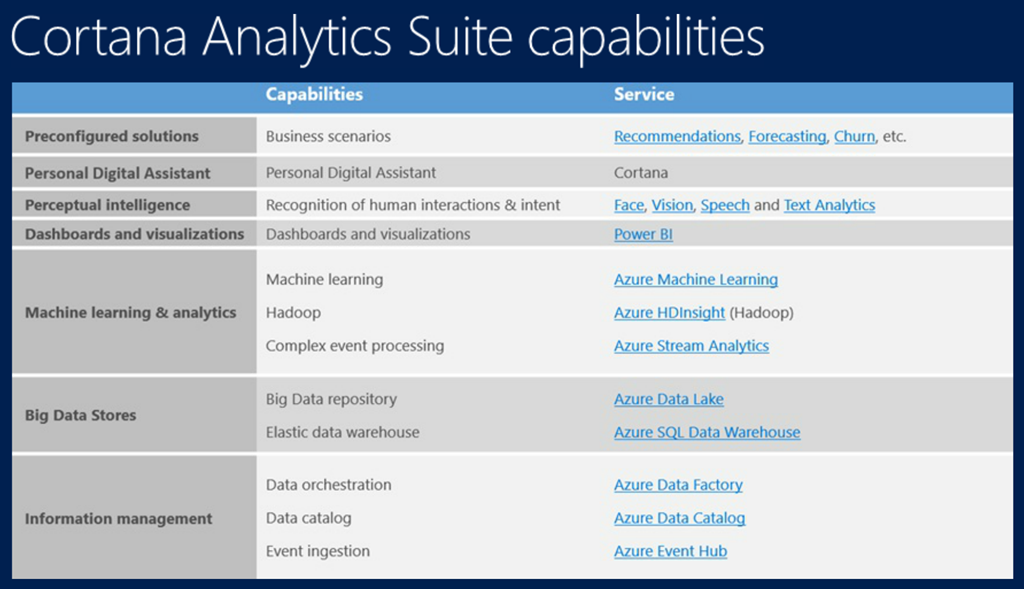Click the Azure Stream Analytics link
The width and height of the screenshot is (1024, 589).
691,346
